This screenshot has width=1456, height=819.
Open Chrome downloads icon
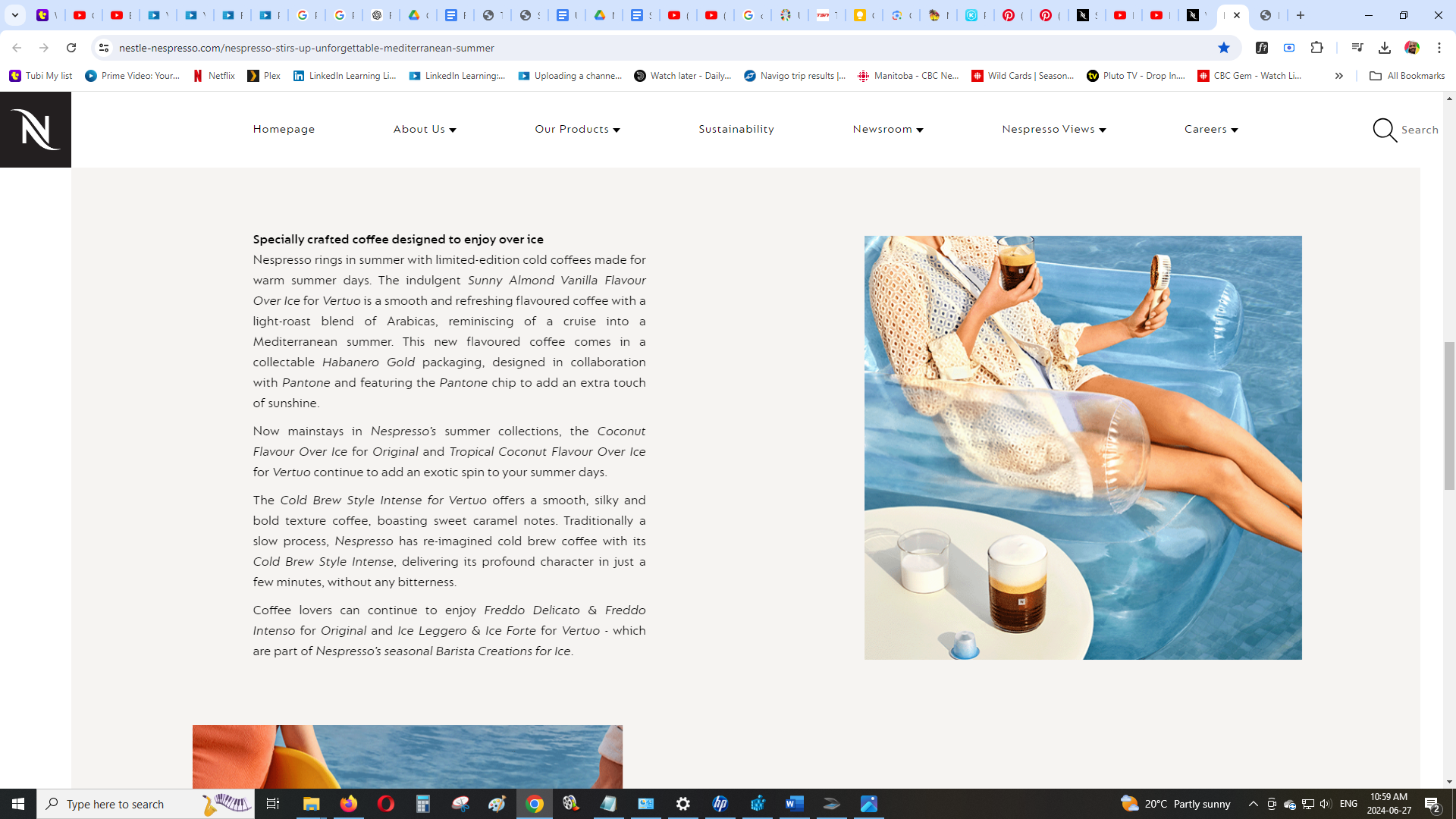1384,48
